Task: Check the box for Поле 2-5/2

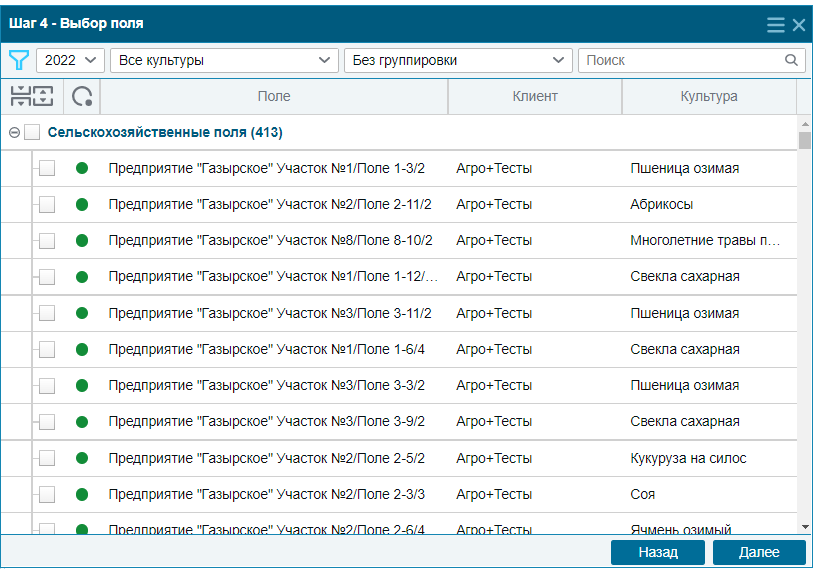Action: (x=47, y=458)
